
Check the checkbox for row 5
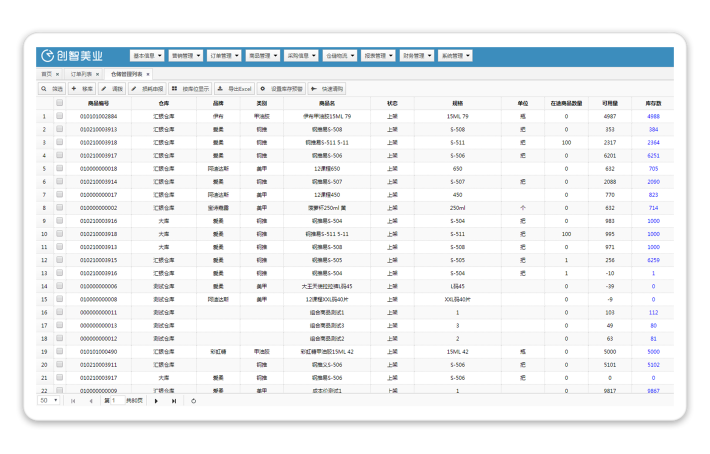click(60, 168)
